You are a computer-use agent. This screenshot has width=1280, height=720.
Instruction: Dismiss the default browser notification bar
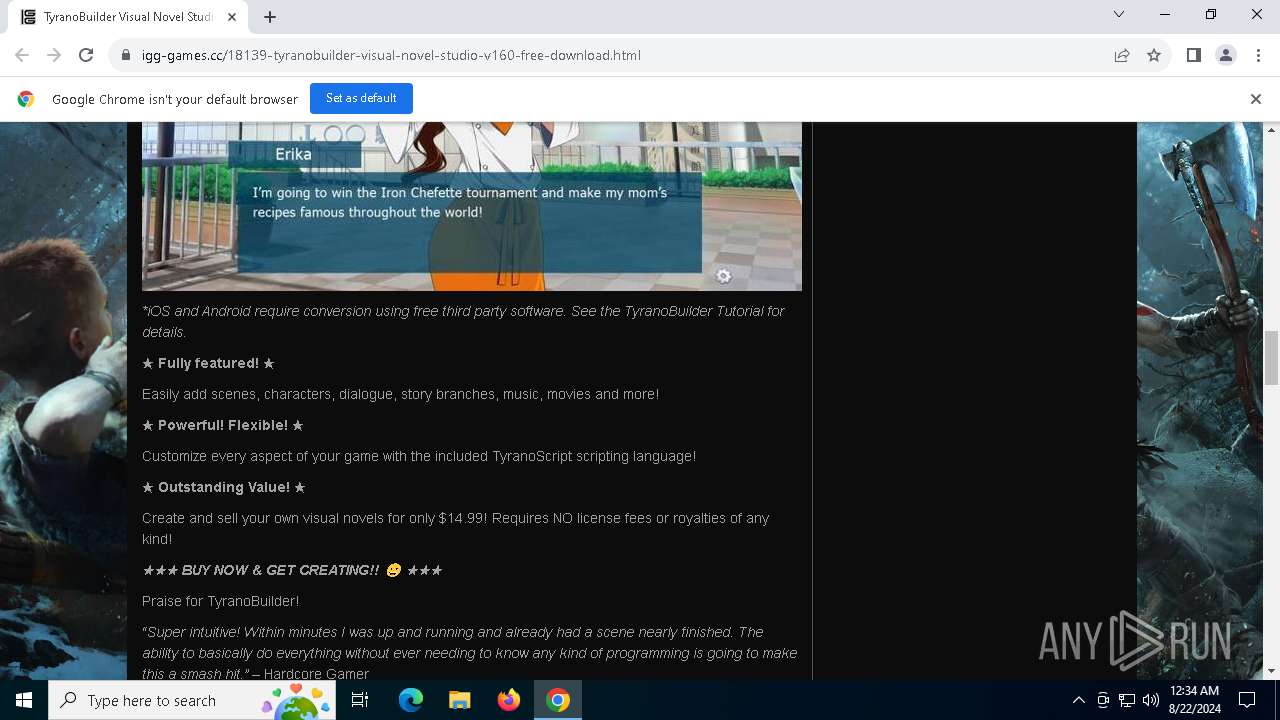point(1256,98)
